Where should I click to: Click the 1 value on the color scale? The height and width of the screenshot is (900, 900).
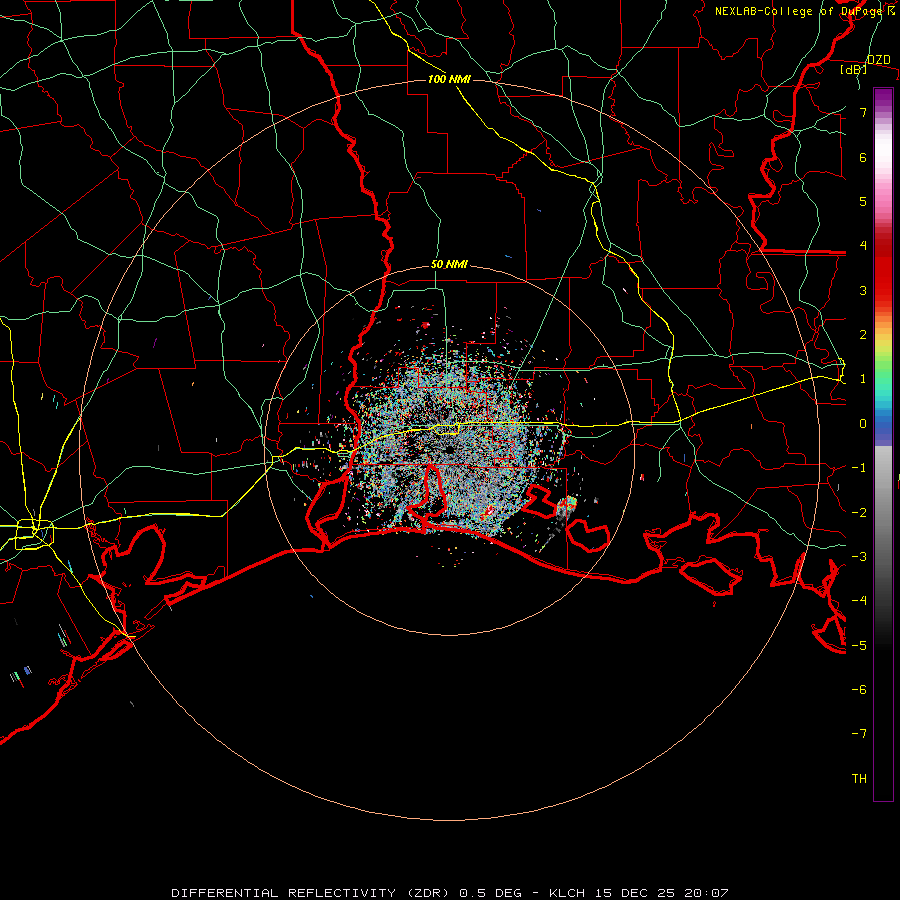tap(863, 379)
